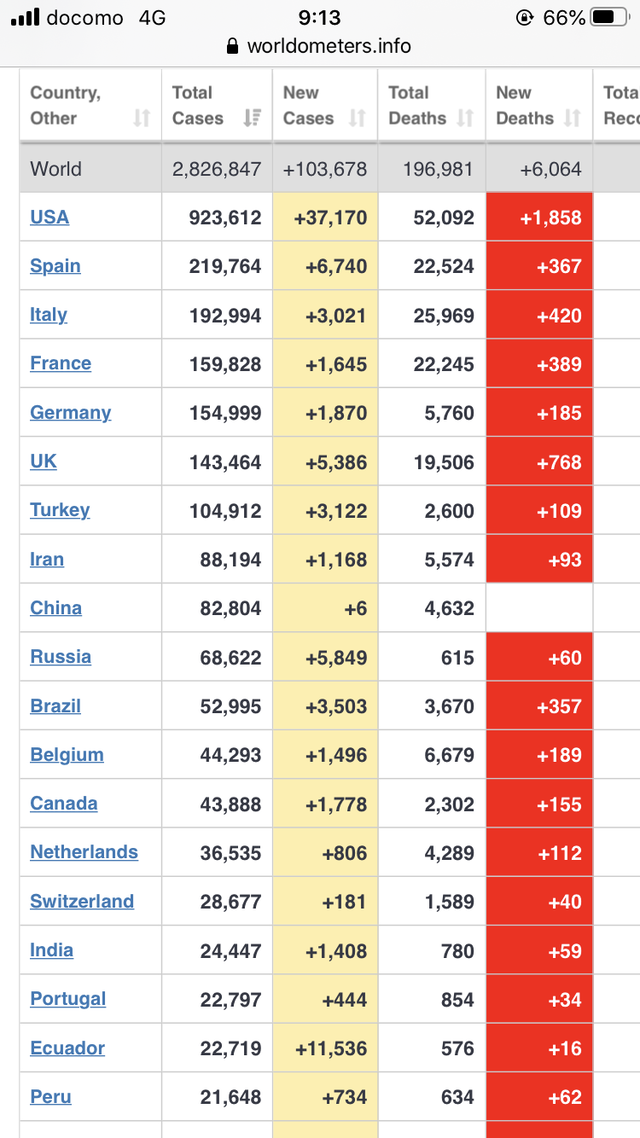
Task: Tap the padlock icon beside worldometers.info
Action: (233, 46)
